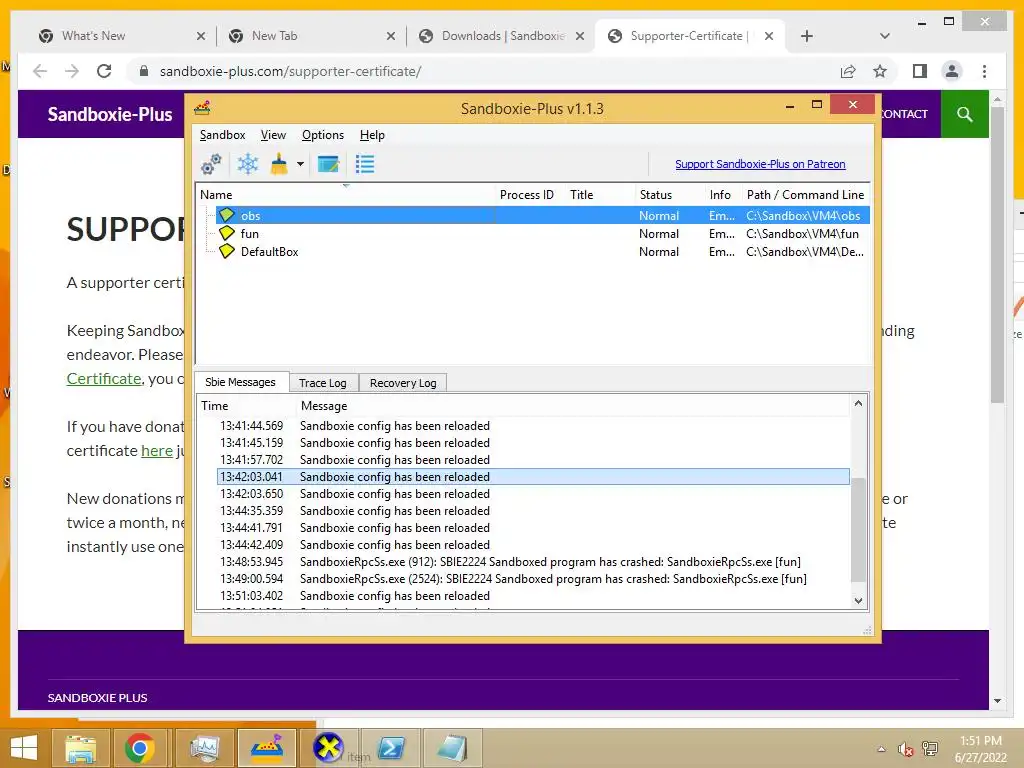The height and width of the screenshot is (768, 1024).
Task: Click path C:\Sandbox\VM4\fun cell
Action: tap(802, 233)
